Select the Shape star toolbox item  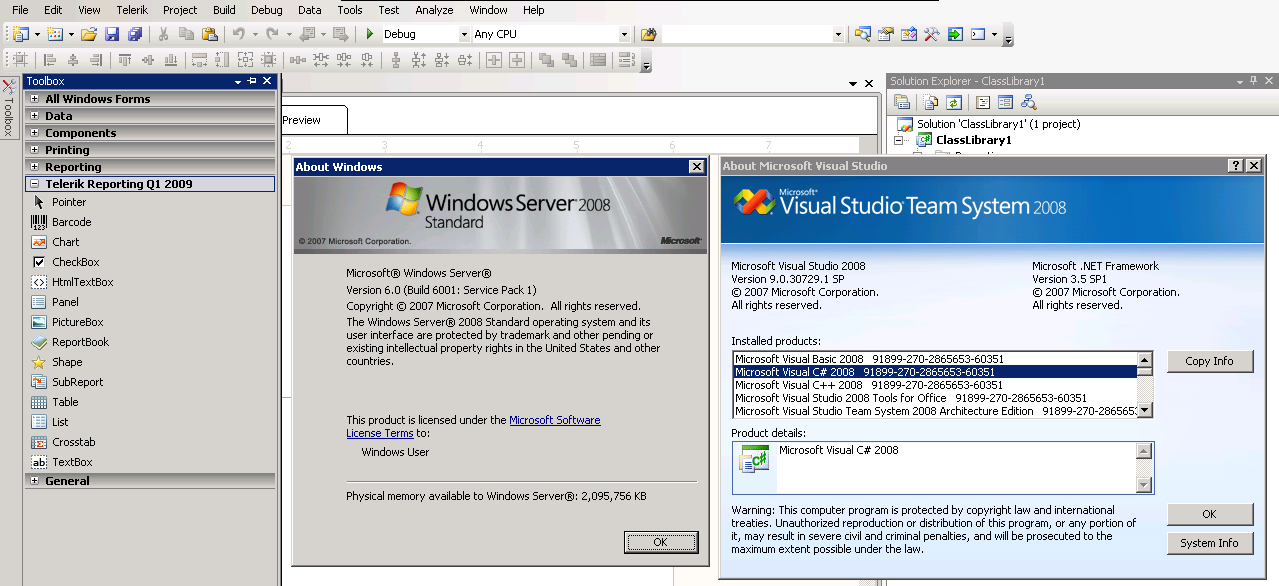150,362
